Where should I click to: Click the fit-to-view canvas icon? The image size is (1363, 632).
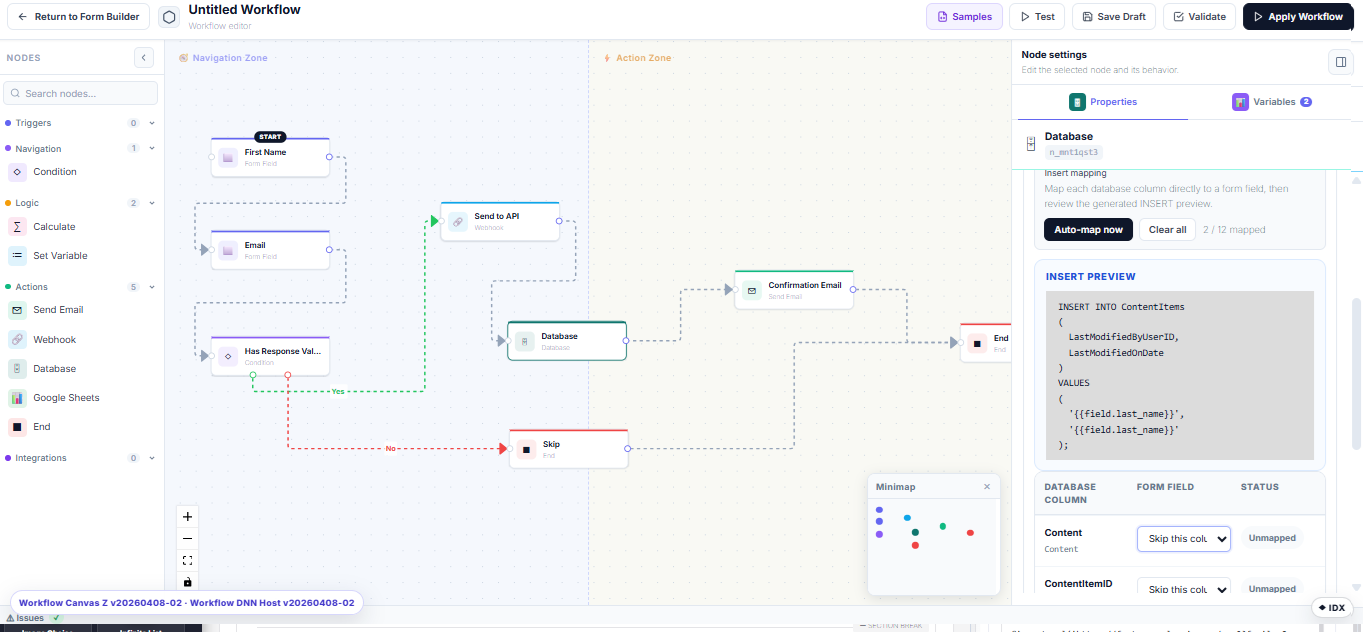(187, 560)
